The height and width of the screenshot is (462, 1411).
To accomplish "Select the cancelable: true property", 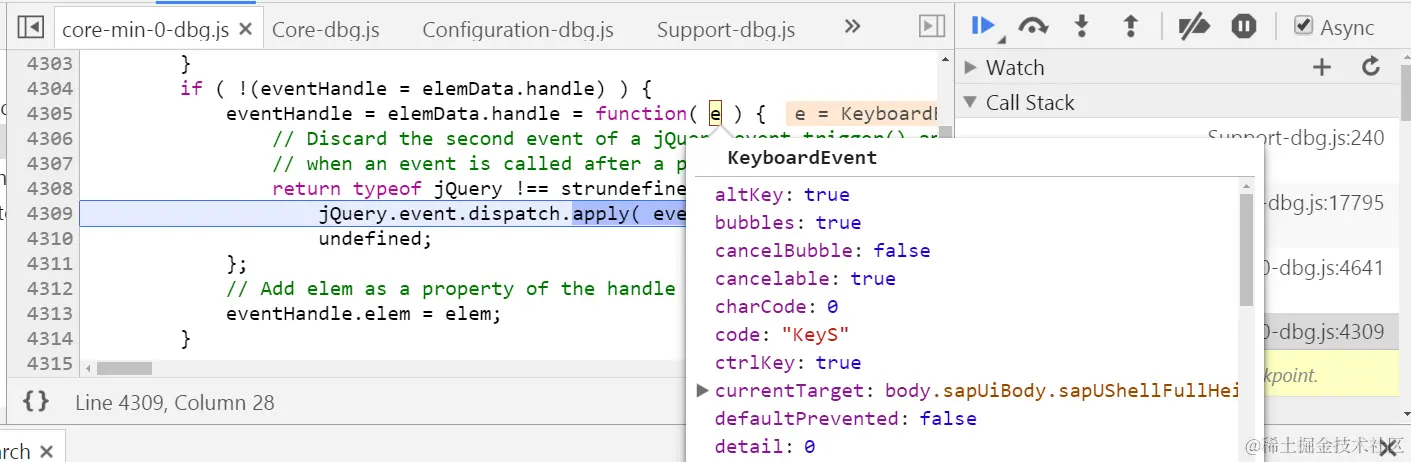I will (x=805, y=278).
